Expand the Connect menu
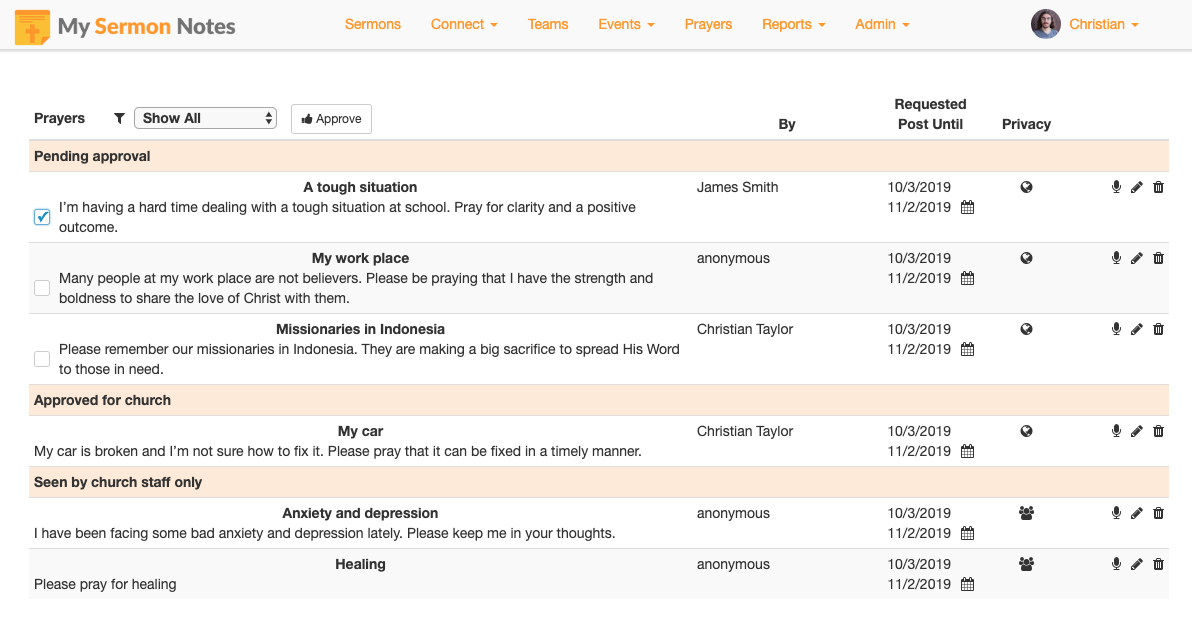The height and width of the screenshot is (622, 1192). coord(464,24)
